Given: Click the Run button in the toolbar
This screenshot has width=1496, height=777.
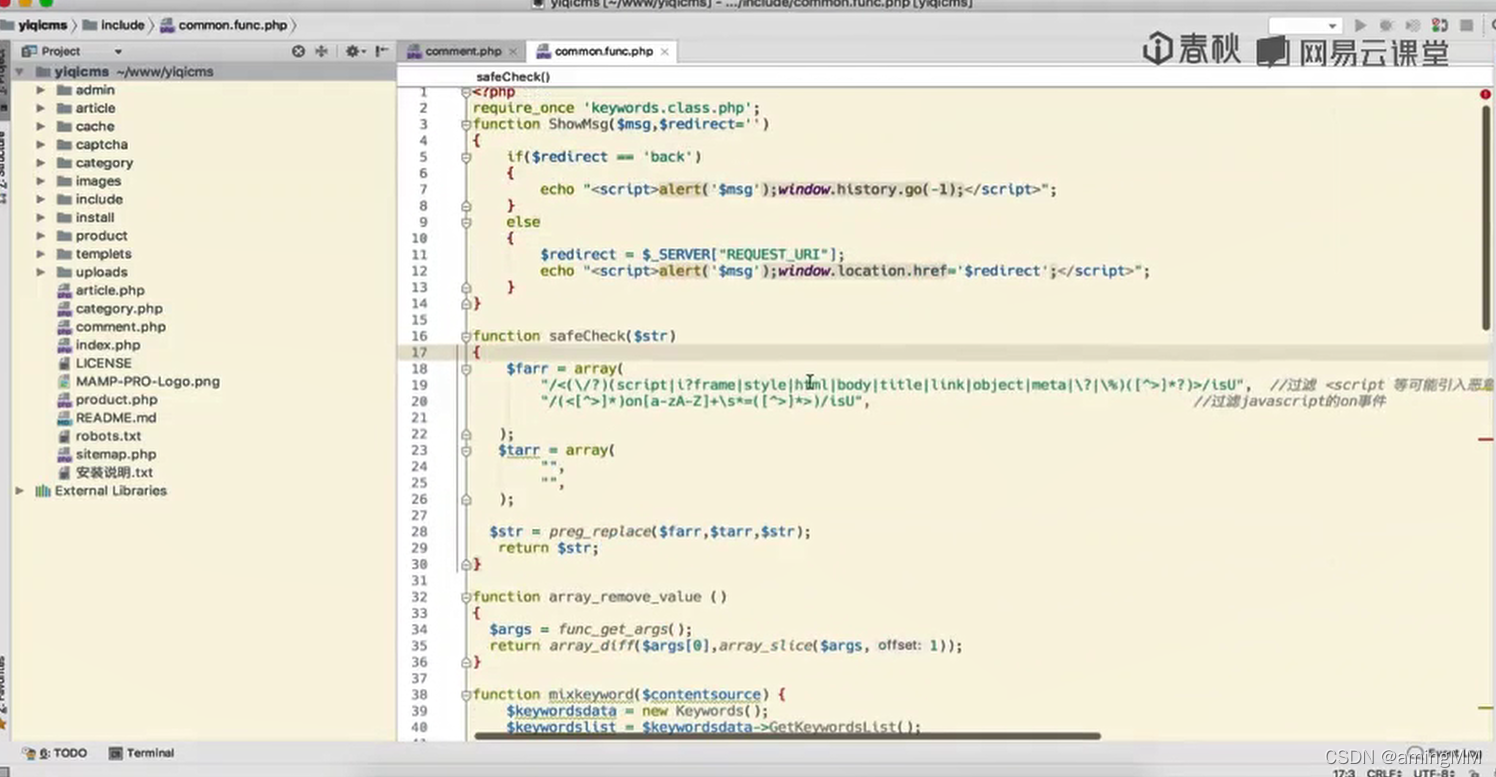Looking at the screenshot, I should [1360, 25].
